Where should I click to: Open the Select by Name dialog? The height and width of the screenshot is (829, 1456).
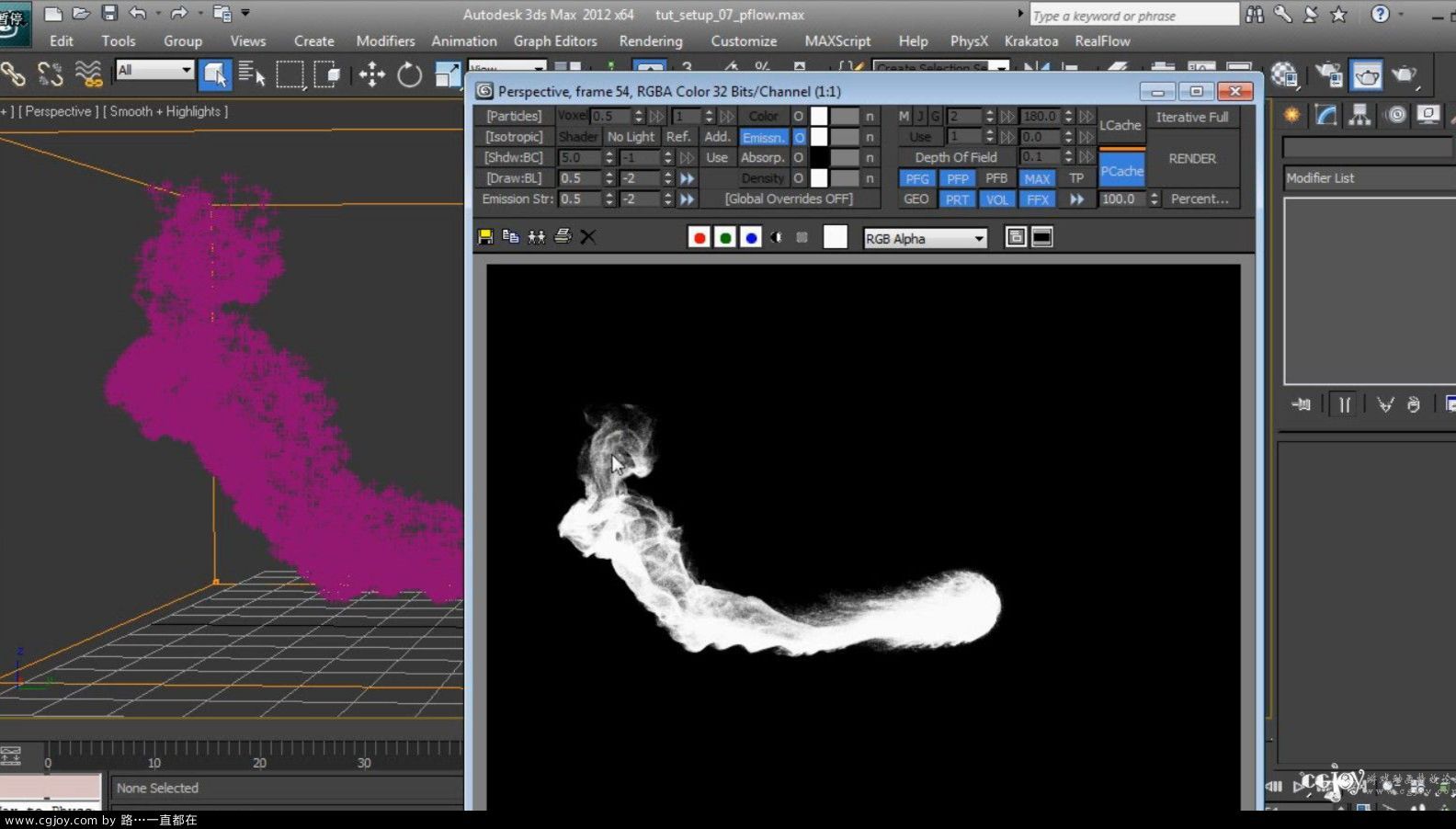tap(252, 74)
